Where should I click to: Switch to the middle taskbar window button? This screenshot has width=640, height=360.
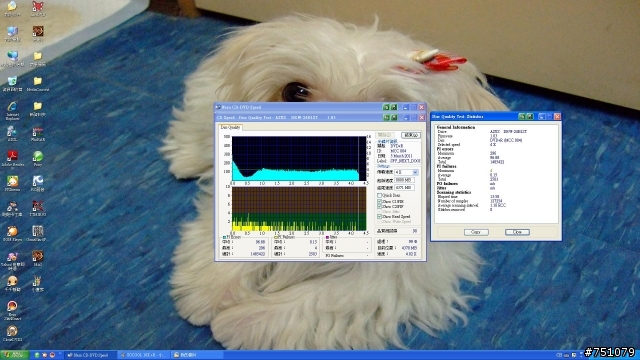[143, 355]
